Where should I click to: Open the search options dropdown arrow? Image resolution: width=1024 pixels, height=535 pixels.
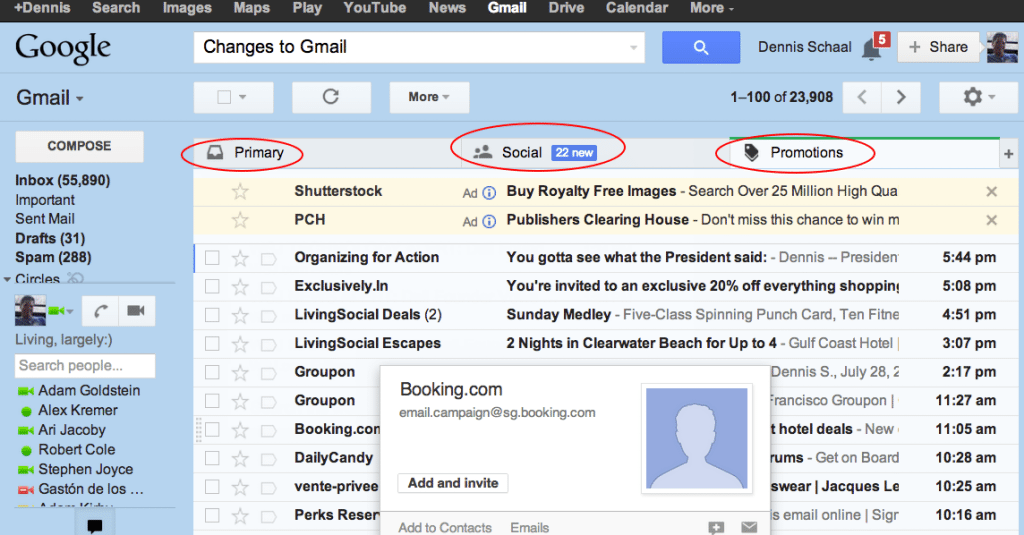tap(633, 48)
